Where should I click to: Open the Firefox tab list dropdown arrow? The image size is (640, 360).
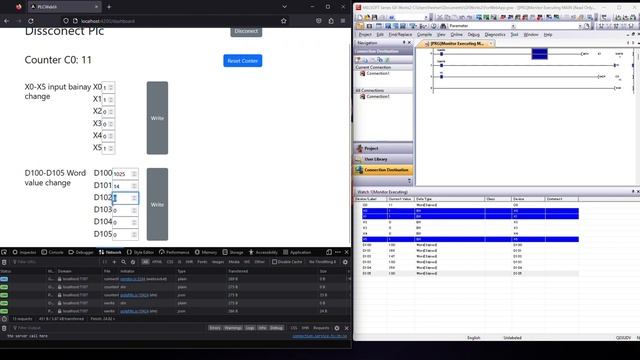[284, 7]
